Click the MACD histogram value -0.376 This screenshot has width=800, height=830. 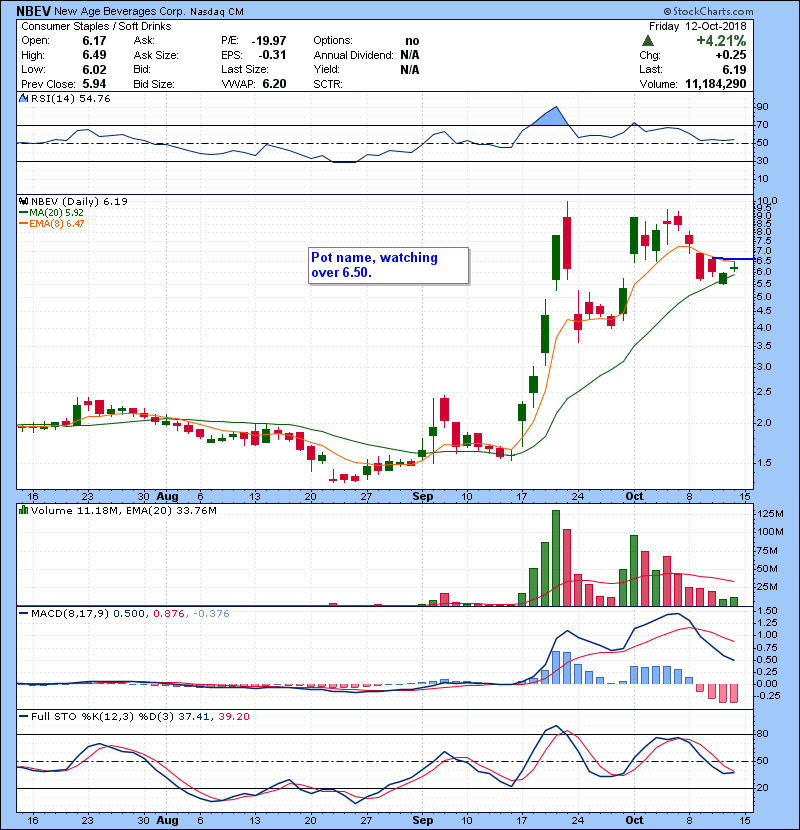point(211,614)
